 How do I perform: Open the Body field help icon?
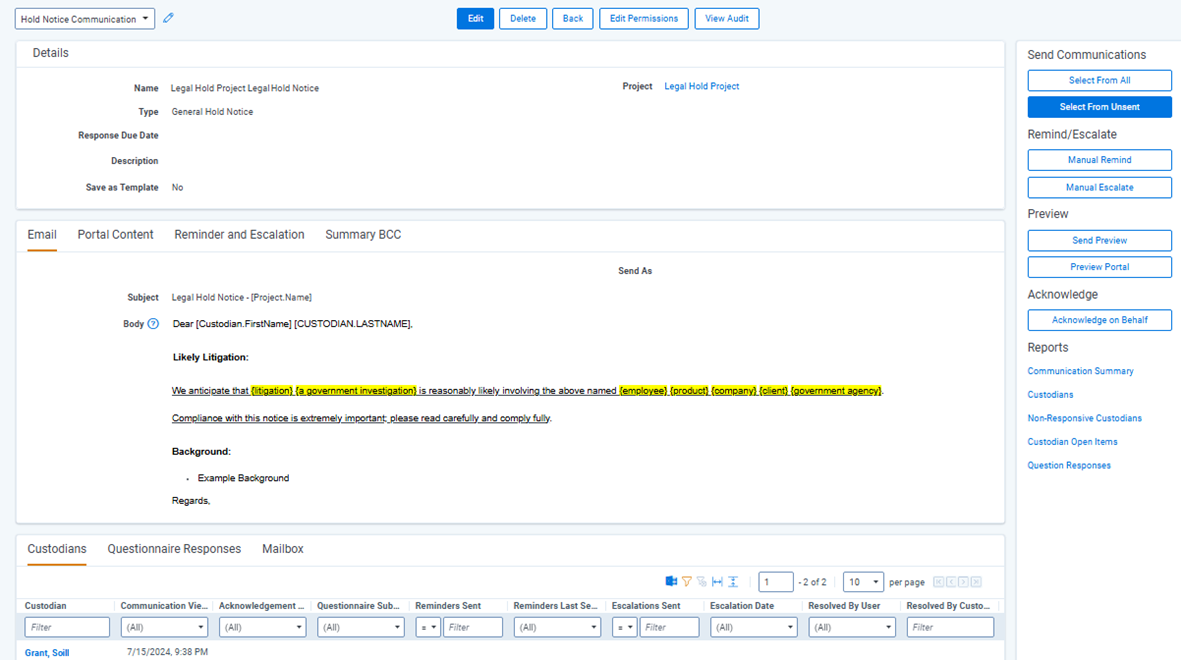coord(153,324)
